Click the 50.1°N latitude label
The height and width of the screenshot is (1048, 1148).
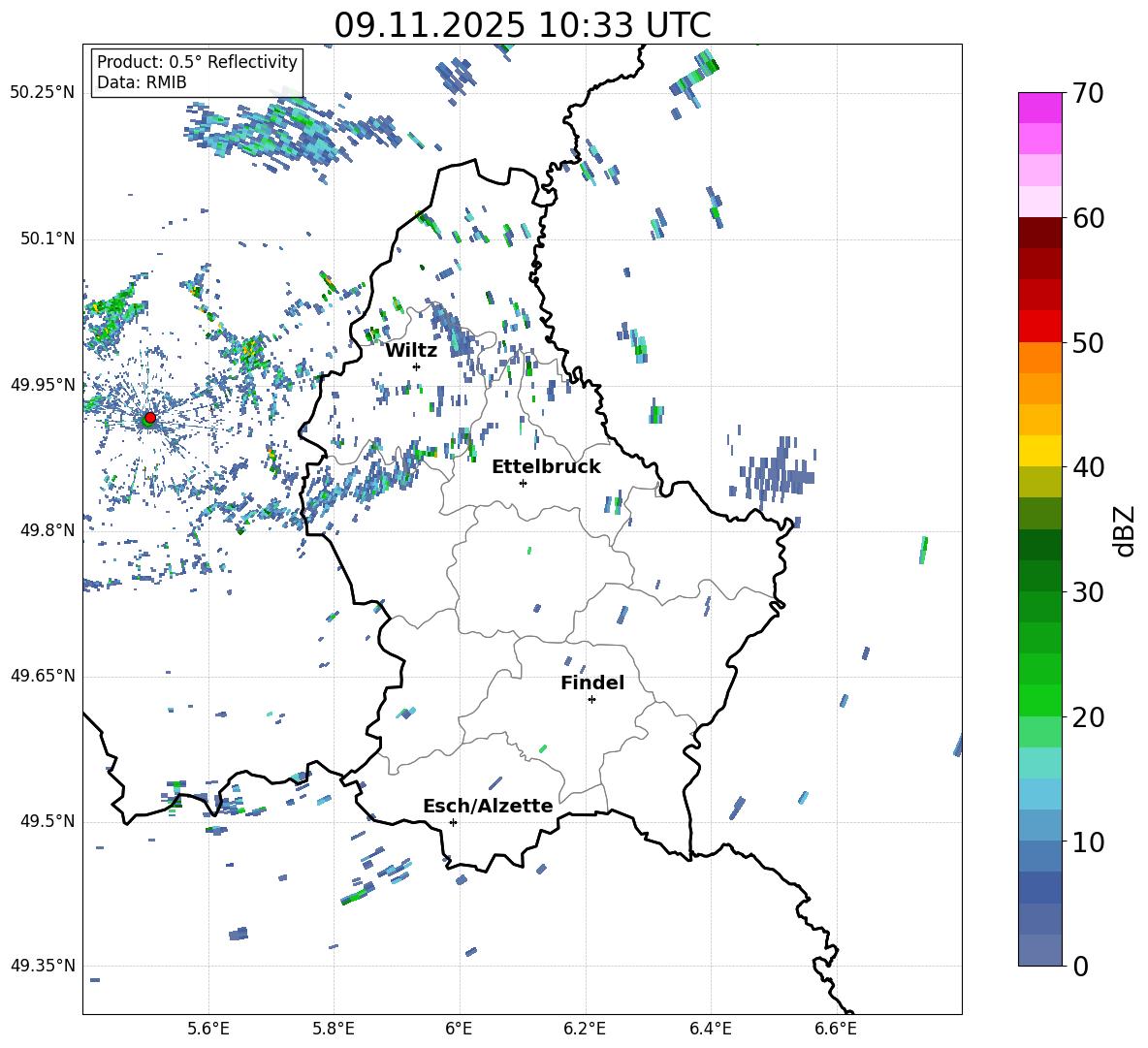coord(48,239)
